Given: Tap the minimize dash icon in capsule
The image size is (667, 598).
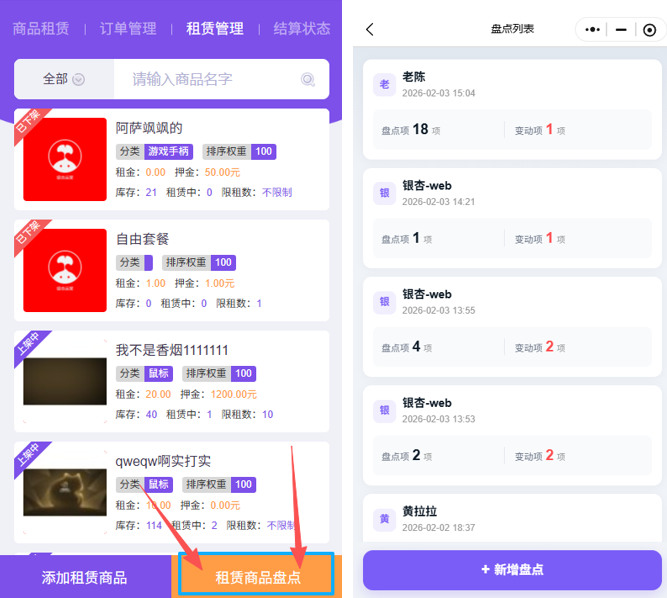Looking at the screenshot, I should [621, 30].
